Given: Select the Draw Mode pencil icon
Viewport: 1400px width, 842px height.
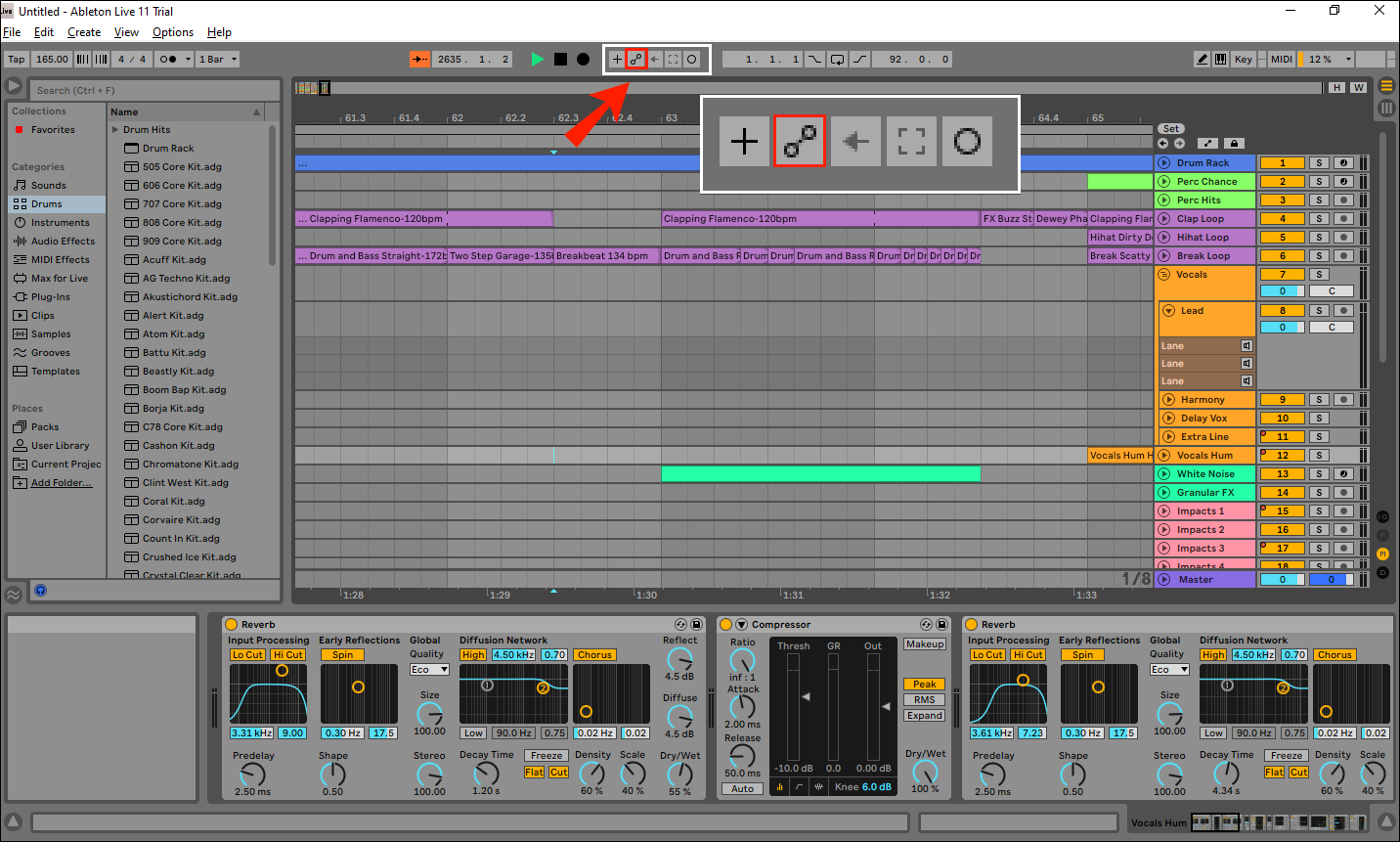Looking at the screenshot, I should click(x=1202, y=59).
